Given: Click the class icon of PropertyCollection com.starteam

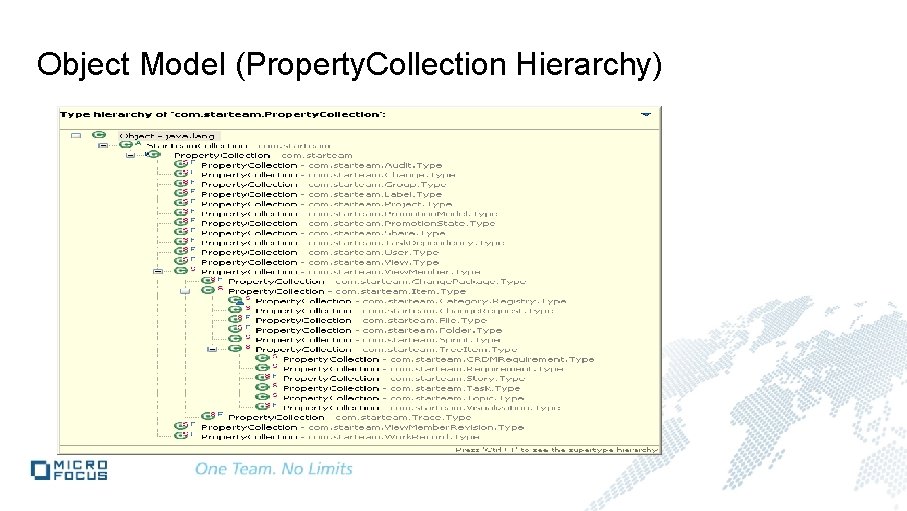Looking at the screenshot, I should coord(154,155).
